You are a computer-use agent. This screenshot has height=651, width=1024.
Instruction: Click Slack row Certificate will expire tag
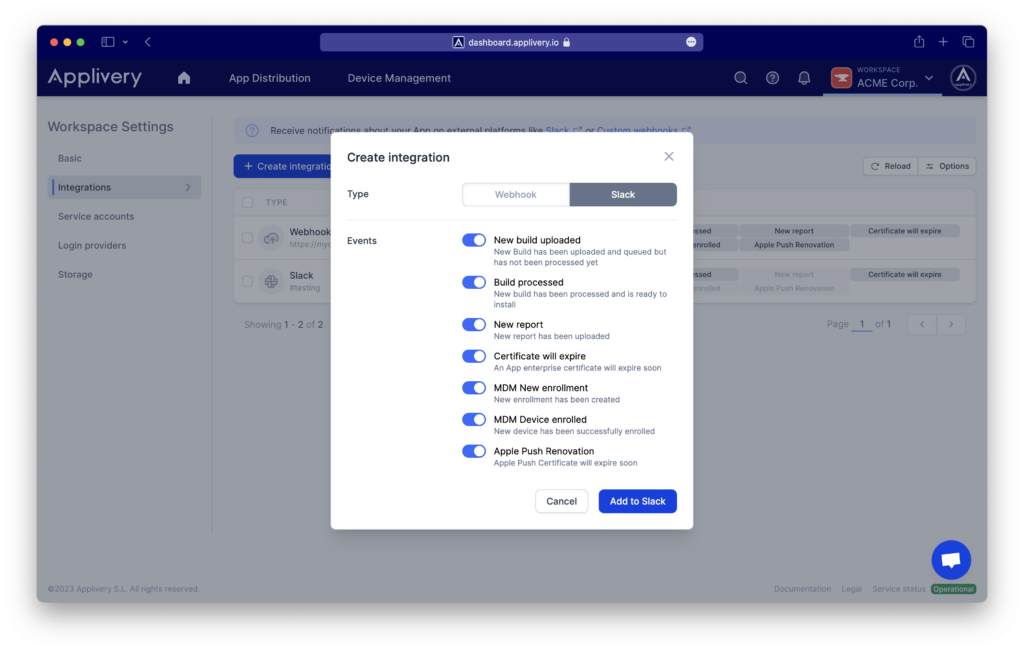[904, 275]
